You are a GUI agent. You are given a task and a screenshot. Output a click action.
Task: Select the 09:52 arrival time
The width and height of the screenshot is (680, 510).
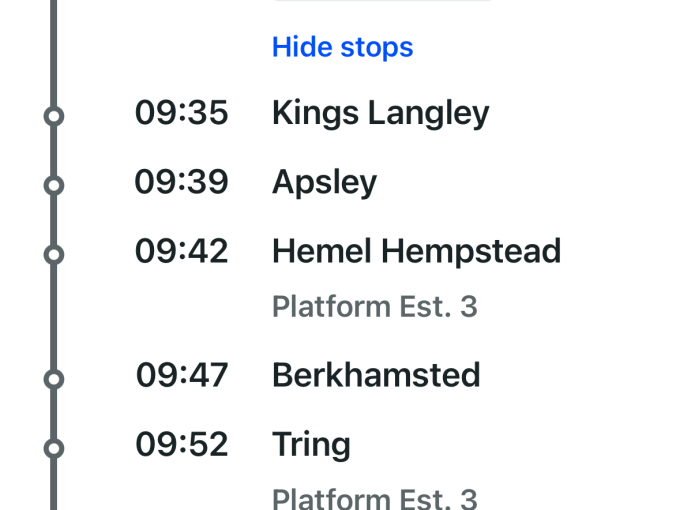coord(182,445)
